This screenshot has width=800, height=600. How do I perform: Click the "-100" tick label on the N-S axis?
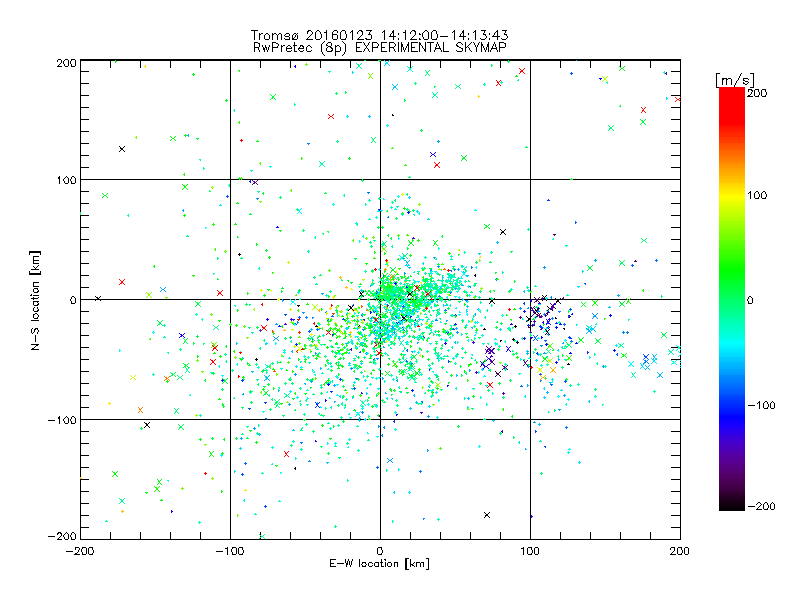click(x=62, y=420)
